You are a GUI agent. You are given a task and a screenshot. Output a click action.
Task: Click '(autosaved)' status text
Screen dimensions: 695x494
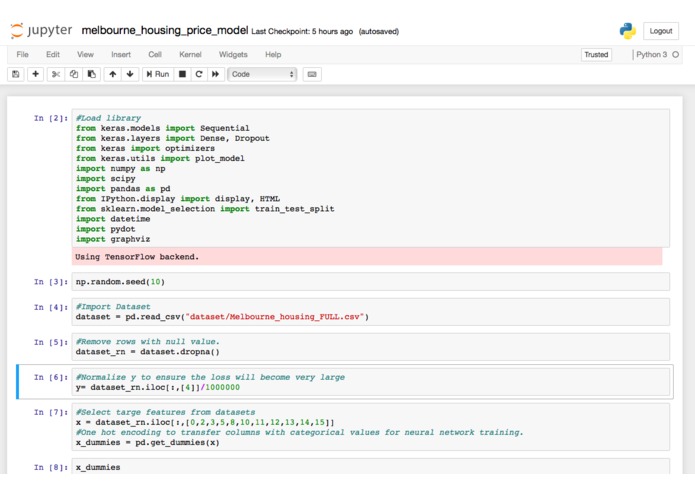click(x=379, y=31)
